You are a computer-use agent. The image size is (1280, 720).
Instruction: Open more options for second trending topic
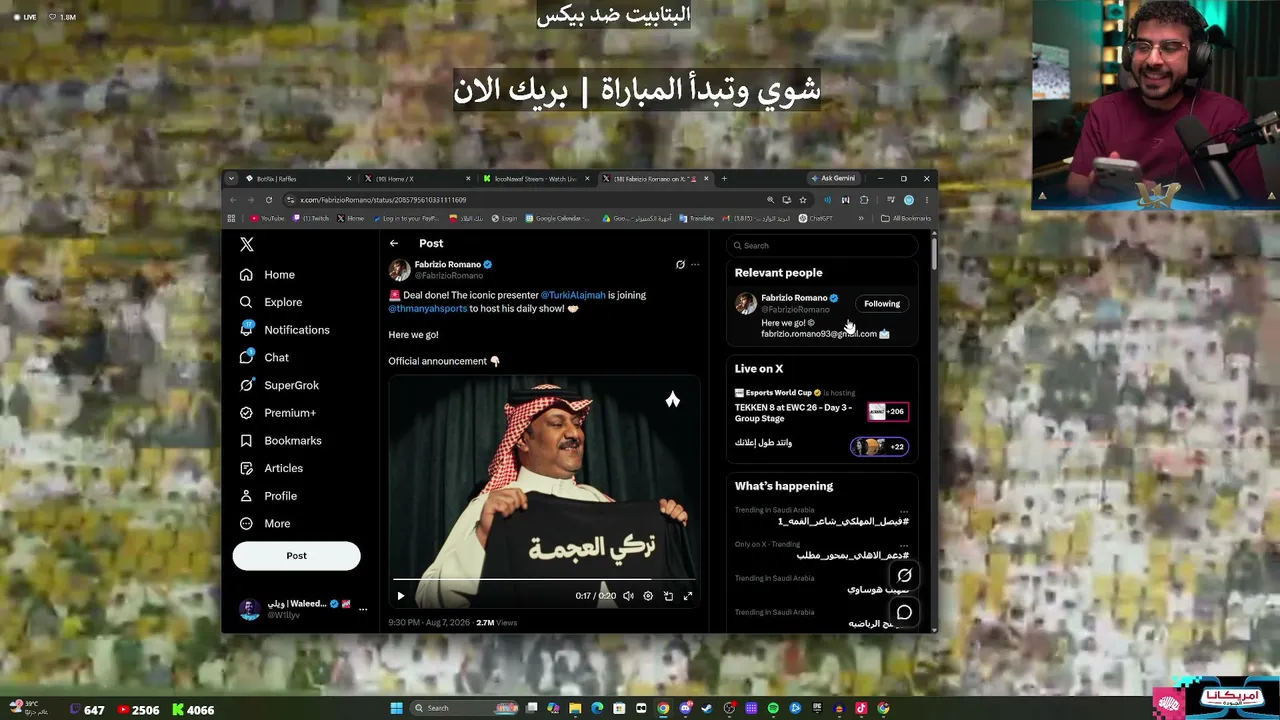click(904, 545)
